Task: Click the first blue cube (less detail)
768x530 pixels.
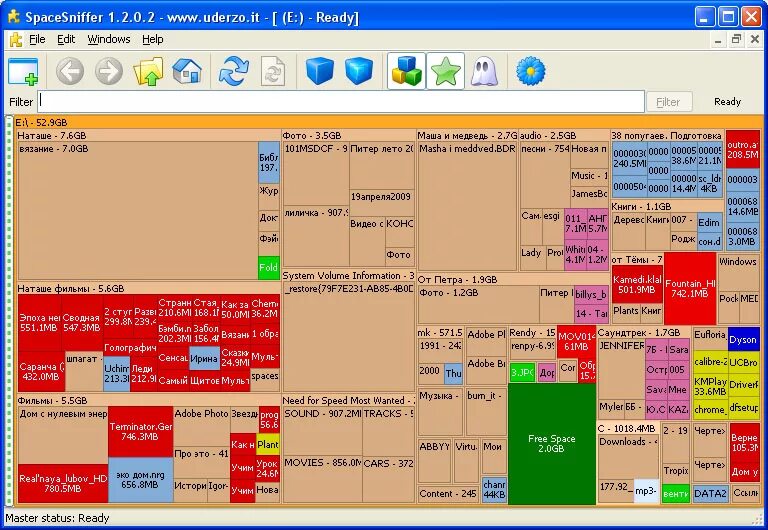Action: (x=319, y=72)
